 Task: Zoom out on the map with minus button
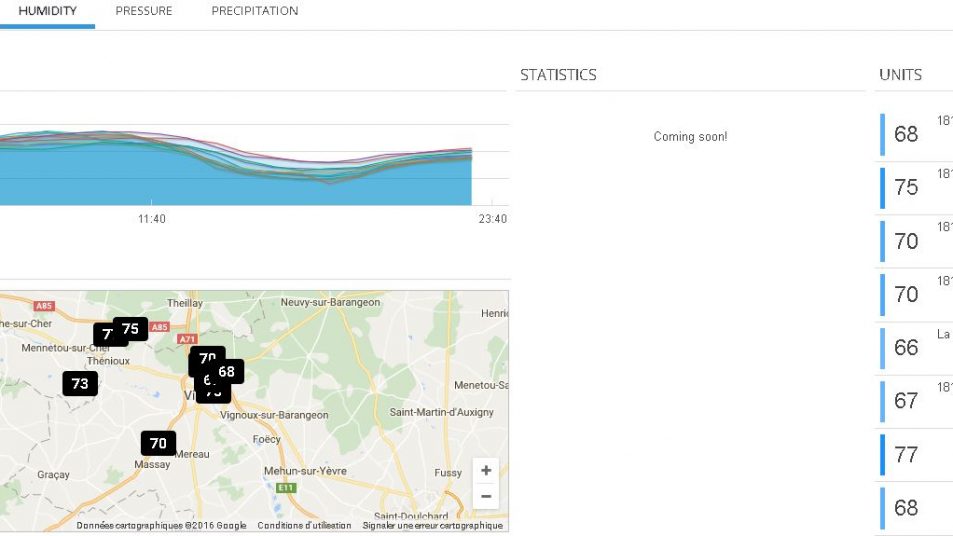tap(485, 496)
